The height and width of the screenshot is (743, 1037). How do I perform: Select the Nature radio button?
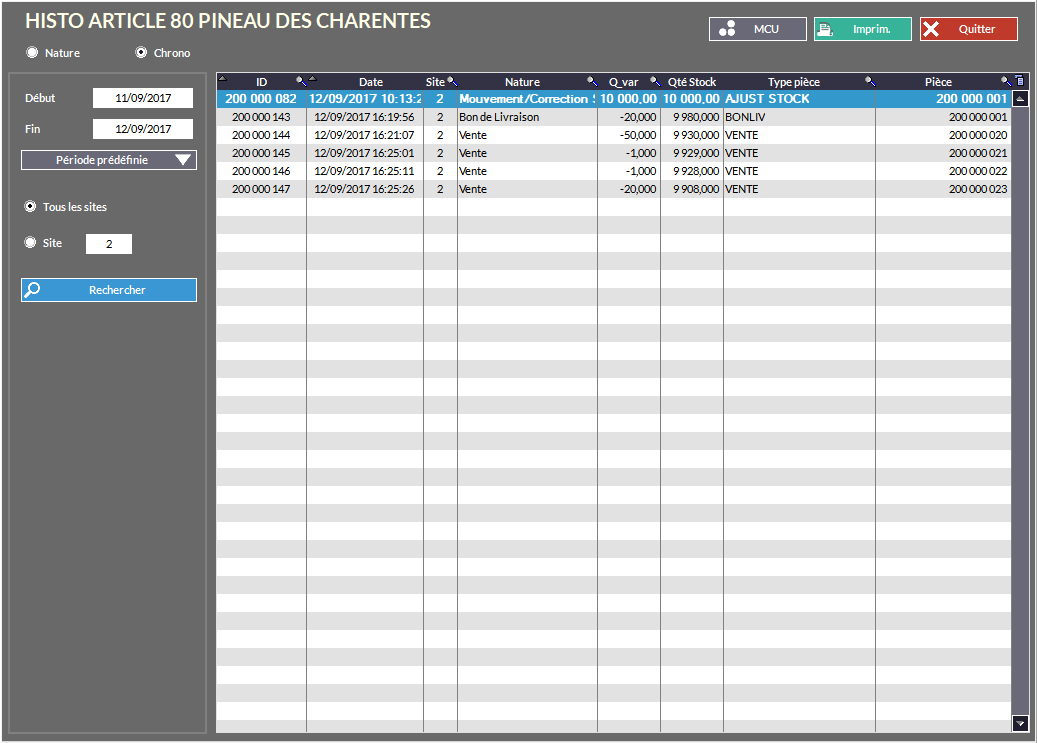pos(32,52)
